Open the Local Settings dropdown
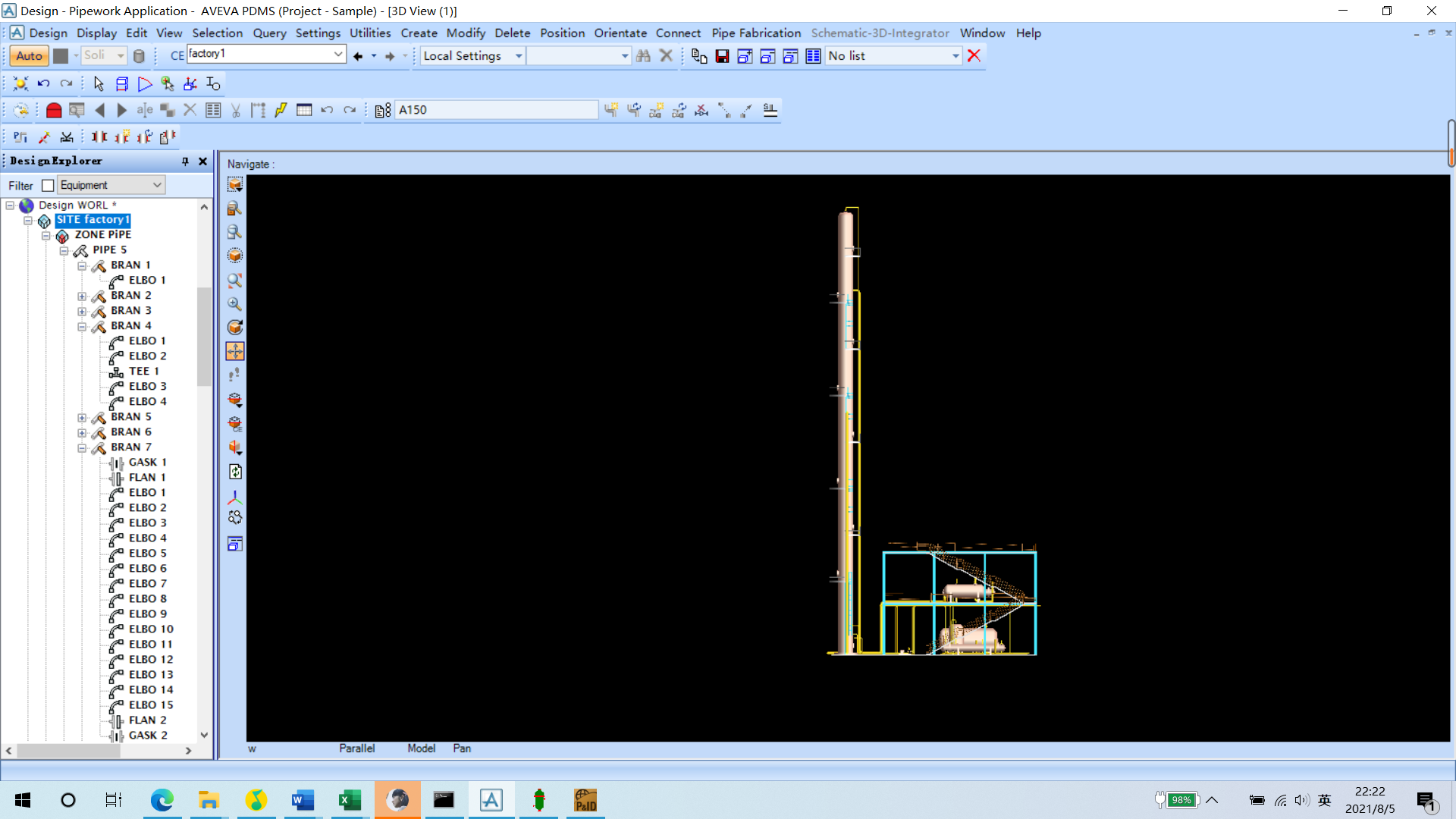The width and height of the screenshot is (1456, 819). coord(519,56)
